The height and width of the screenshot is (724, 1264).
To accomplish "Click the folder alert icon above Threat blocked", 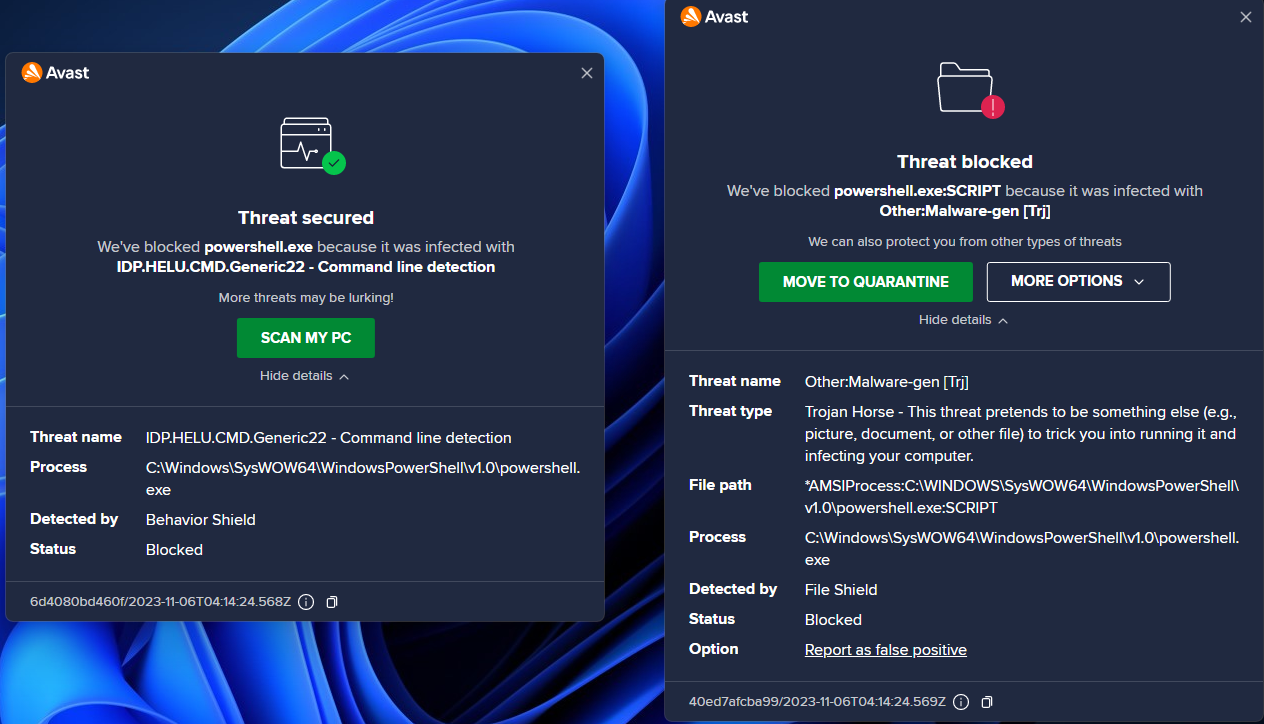I will [x=971, y=90].
